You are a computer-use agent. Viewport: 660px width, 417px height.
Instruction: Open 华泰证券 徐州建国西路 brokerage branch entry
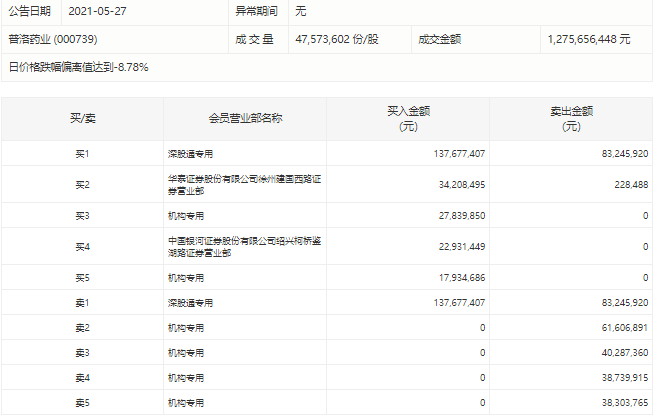244,184
